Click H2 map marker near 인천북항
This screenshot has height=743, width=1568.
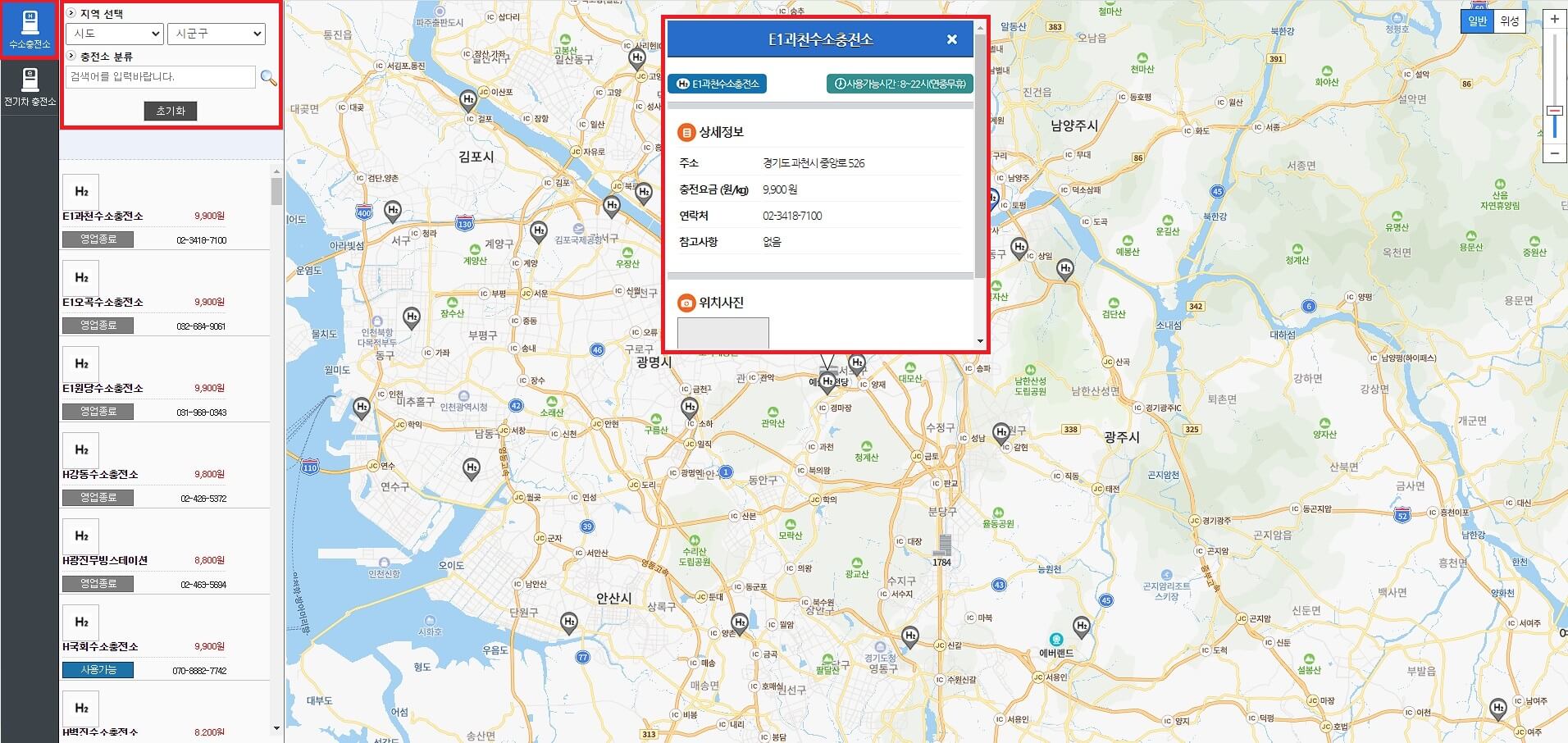(x=412, y=317)
